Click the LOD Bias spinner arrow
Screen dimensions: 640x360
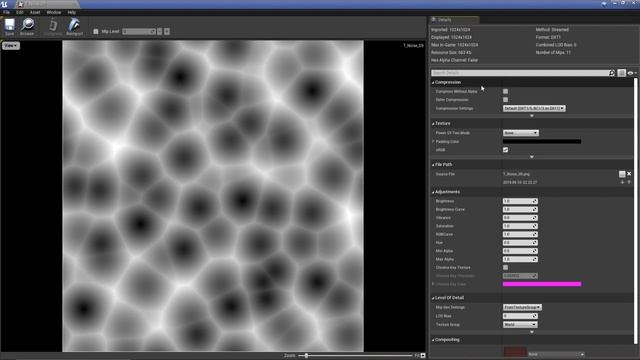534,316
